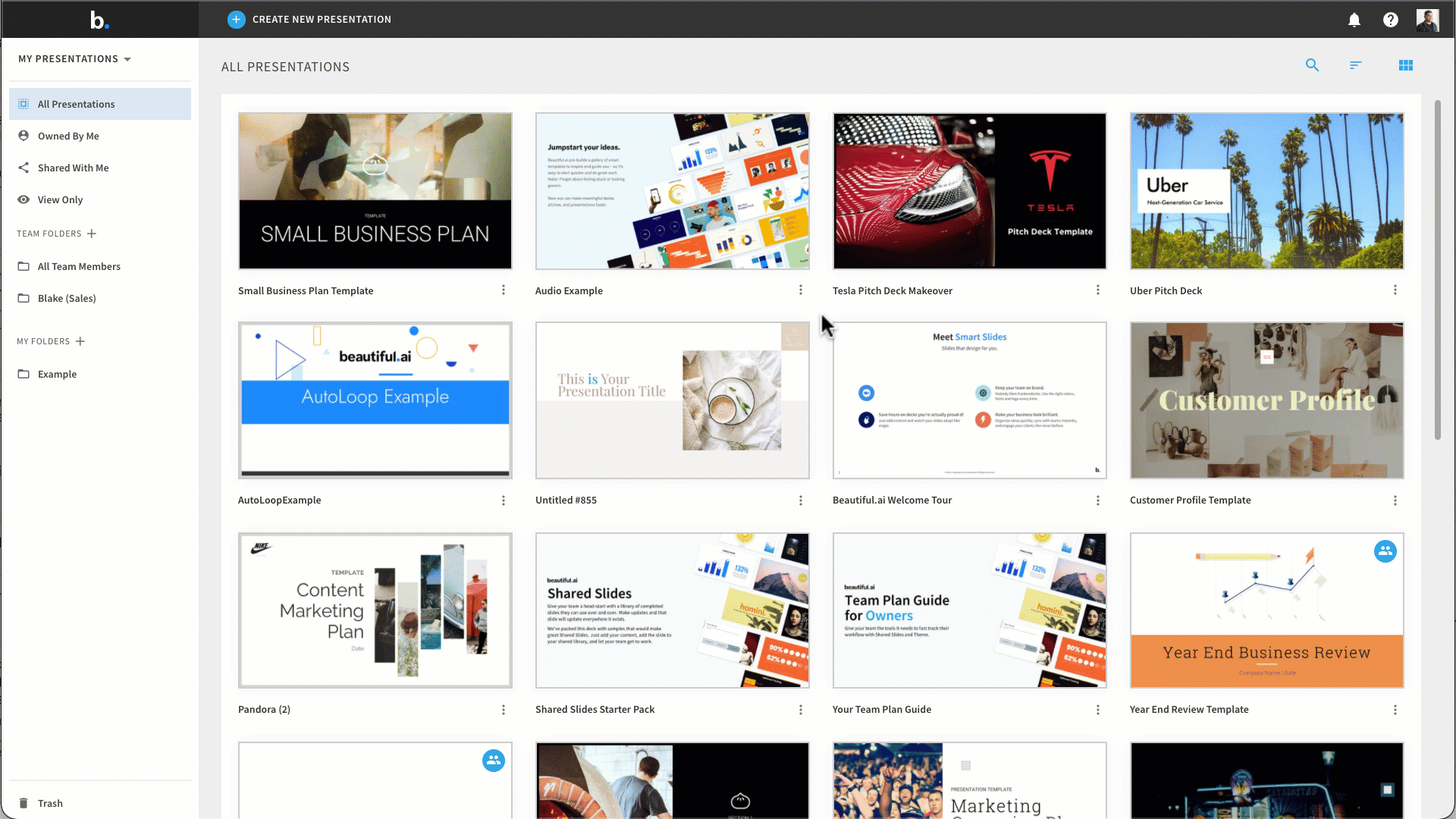Screen dimensions: 1456x819
Task: Open Small Business Plan thumbnail
Action: [x=375, y=191]
